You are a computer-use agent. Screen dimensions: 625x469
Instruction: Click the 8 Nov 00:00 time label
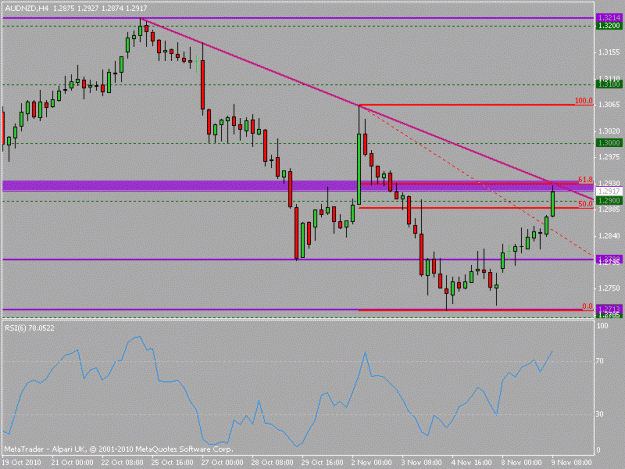(521, 462)
